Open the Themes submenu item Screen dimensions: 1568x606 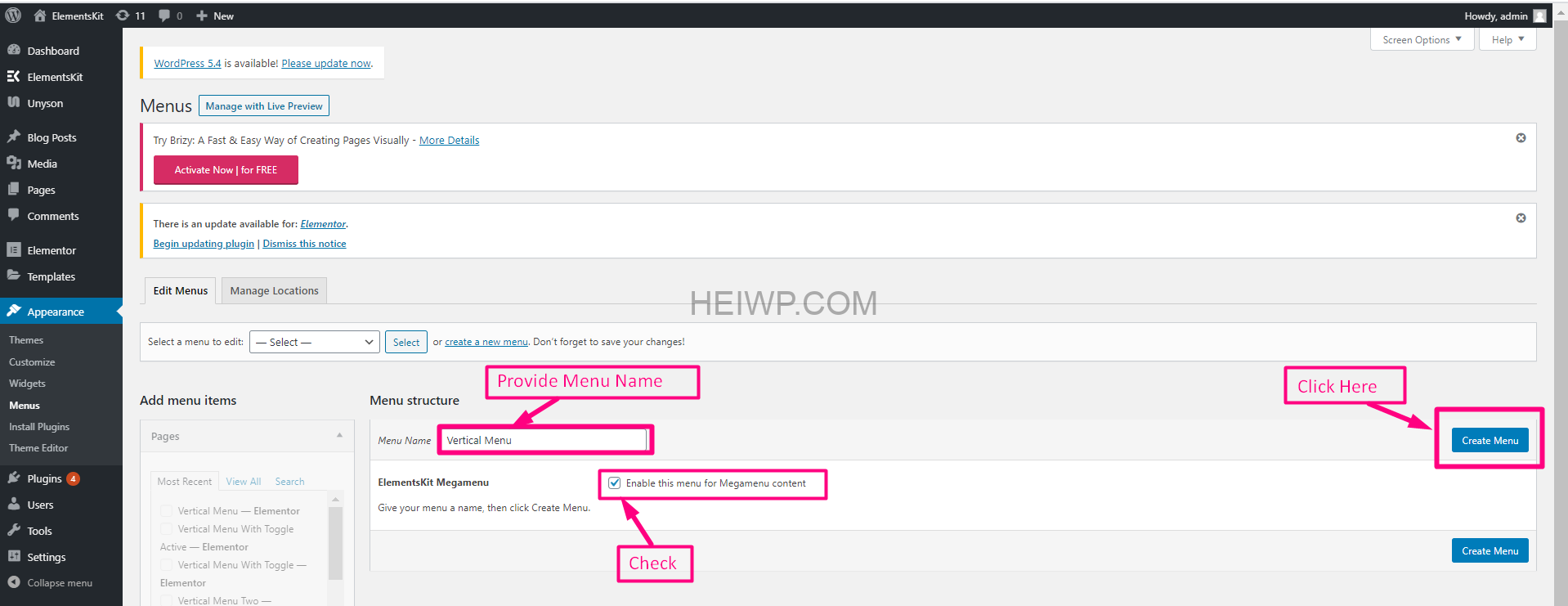26,339
